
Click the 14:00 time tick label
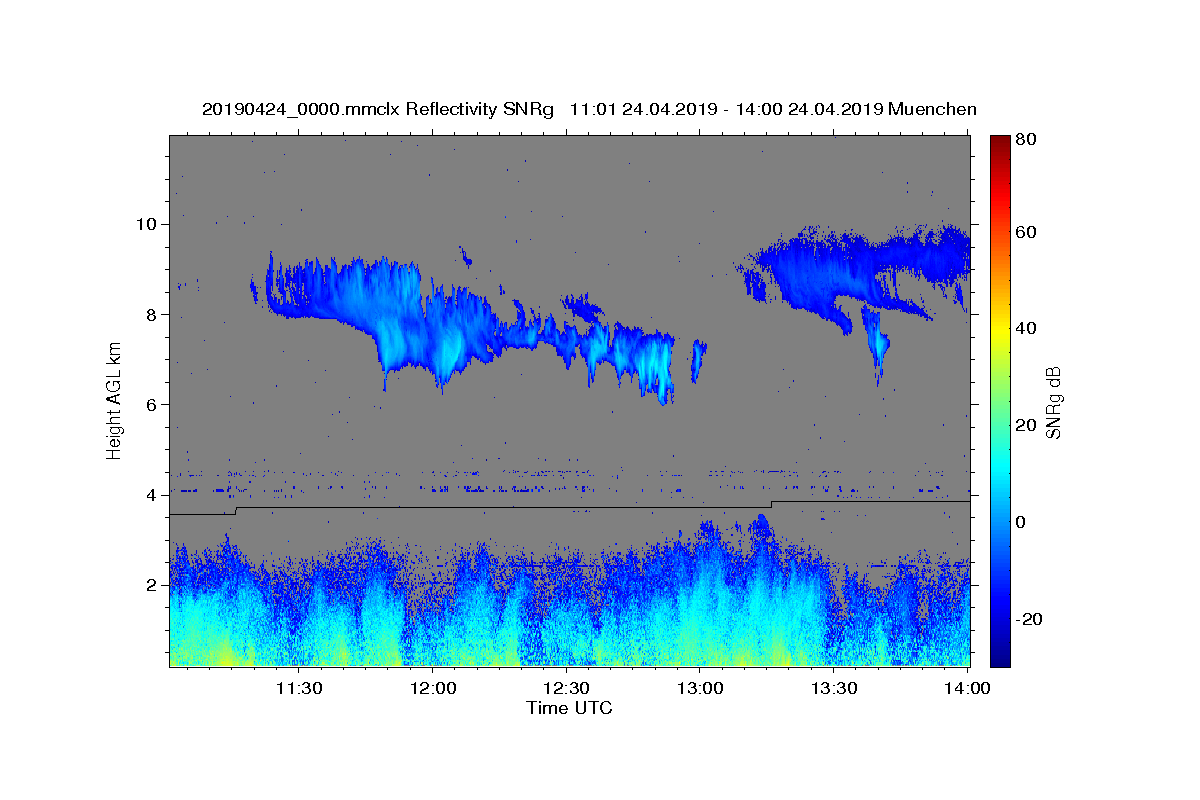pos(967,688)
